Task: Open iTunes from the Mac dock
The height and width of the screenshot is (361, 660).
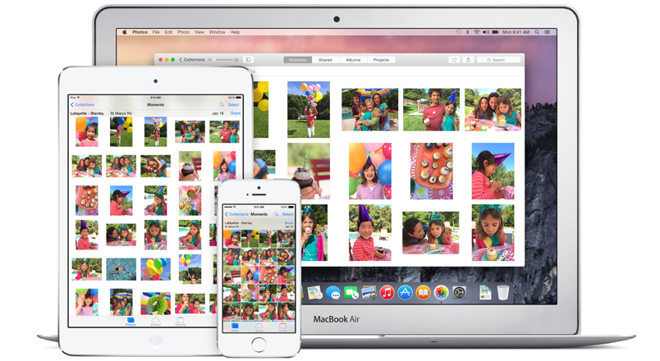Action: [387, 292]
